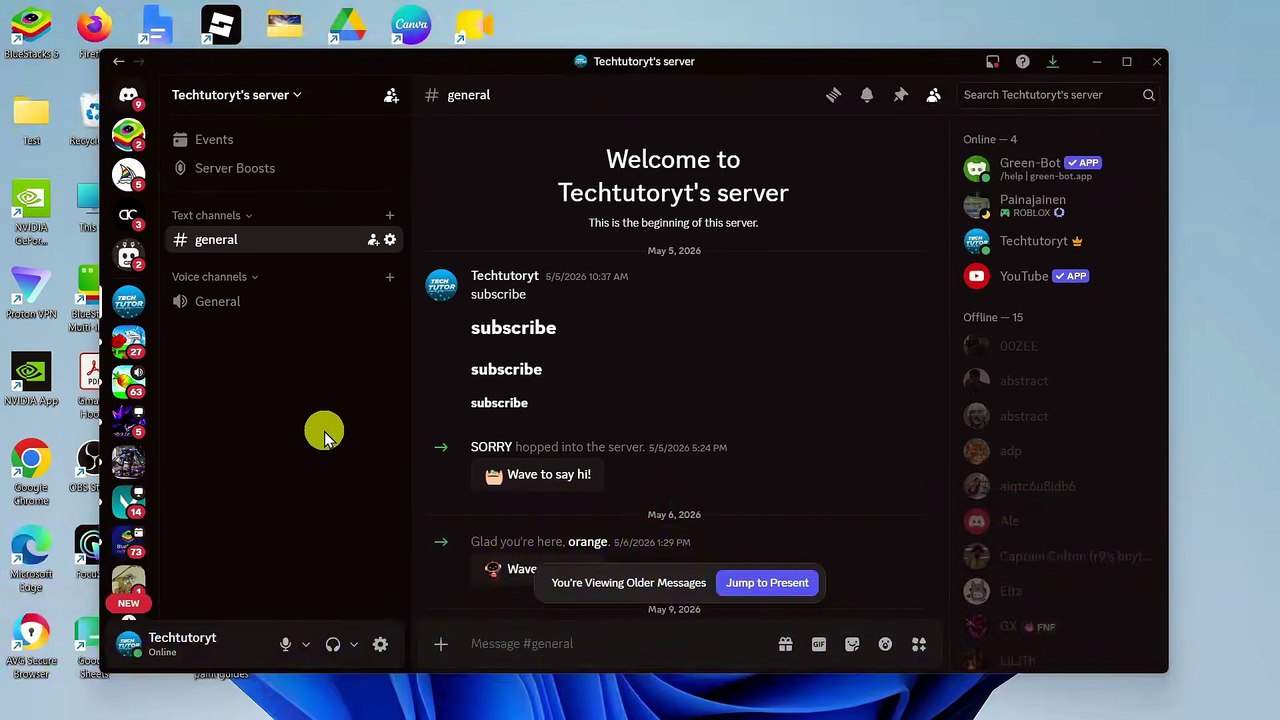Image resolution: width=1280 pixels, height=720 pixels.
Task: Collapse the Voice channels category
Action: 215,277
